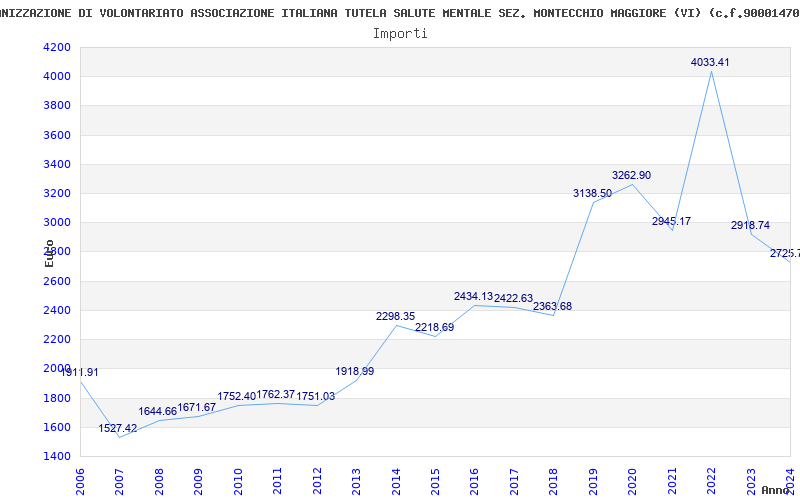Viewport: 800px width, 500px height.
Task: Click the 2363.68 data label
Action: click(553, 307)
